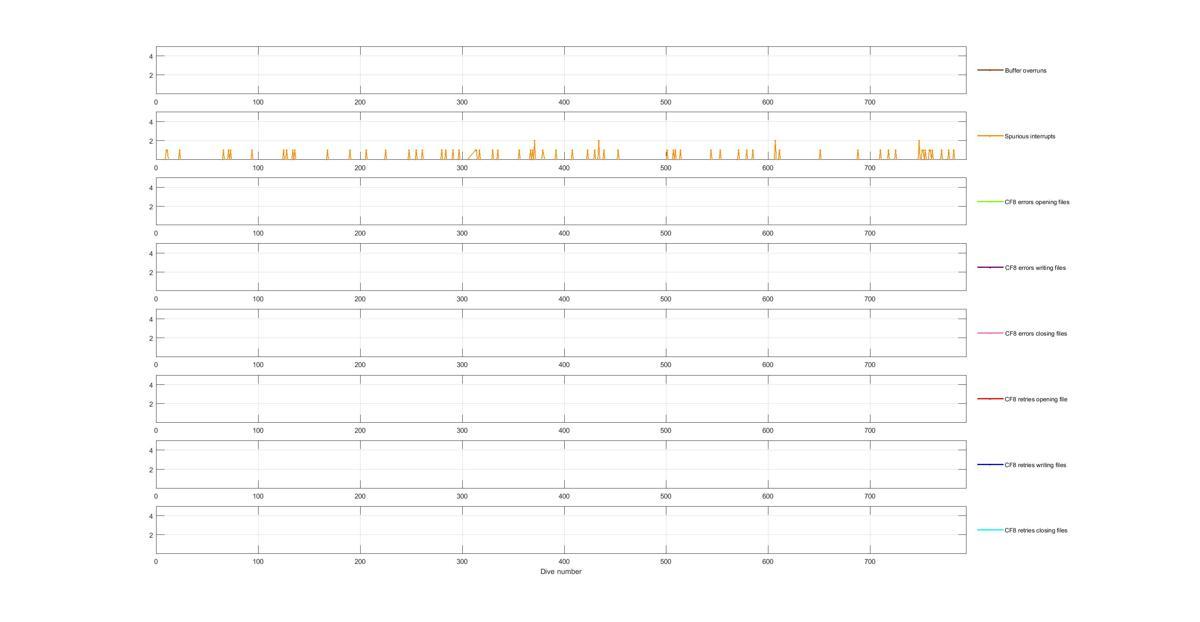
Task: Click the 600 tick label under CF8 retries opening plot
Action: point(768,431)
